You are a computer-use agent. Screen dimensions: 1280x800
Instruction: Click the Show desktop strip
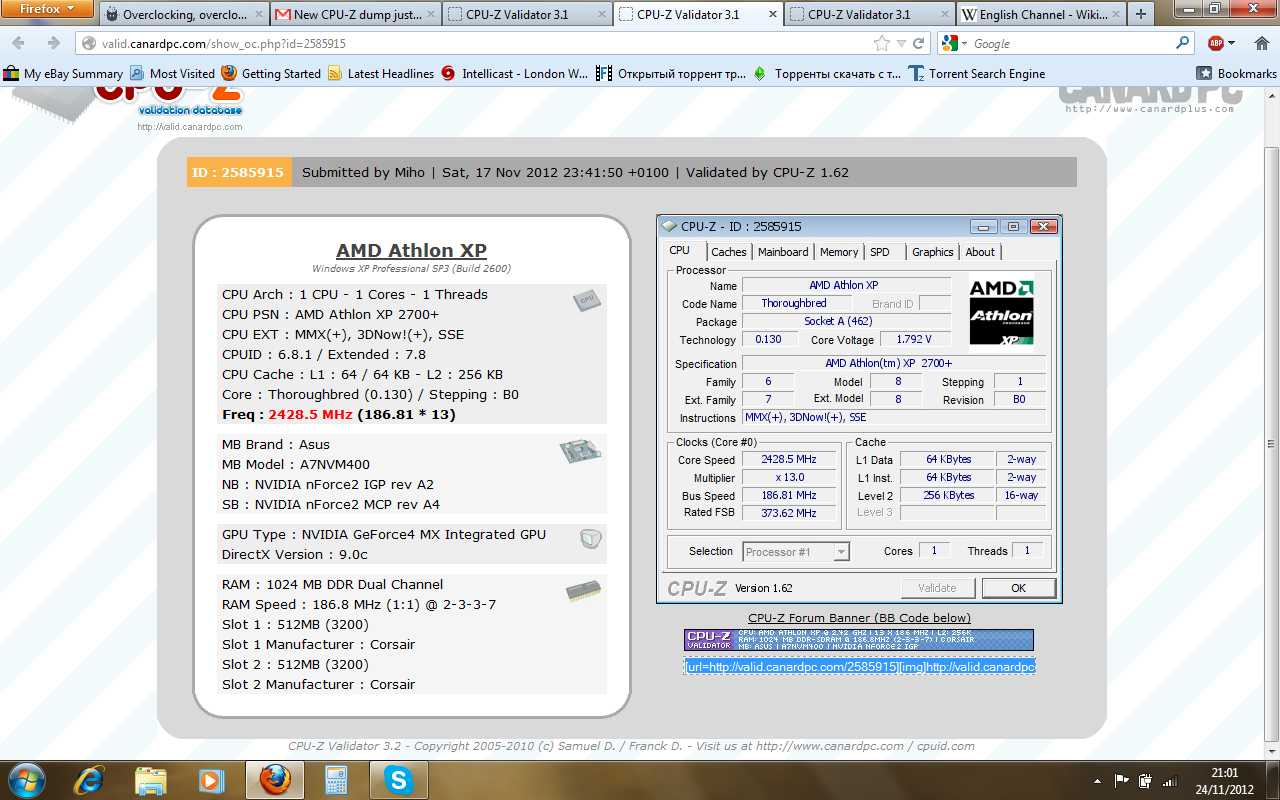1273,779
